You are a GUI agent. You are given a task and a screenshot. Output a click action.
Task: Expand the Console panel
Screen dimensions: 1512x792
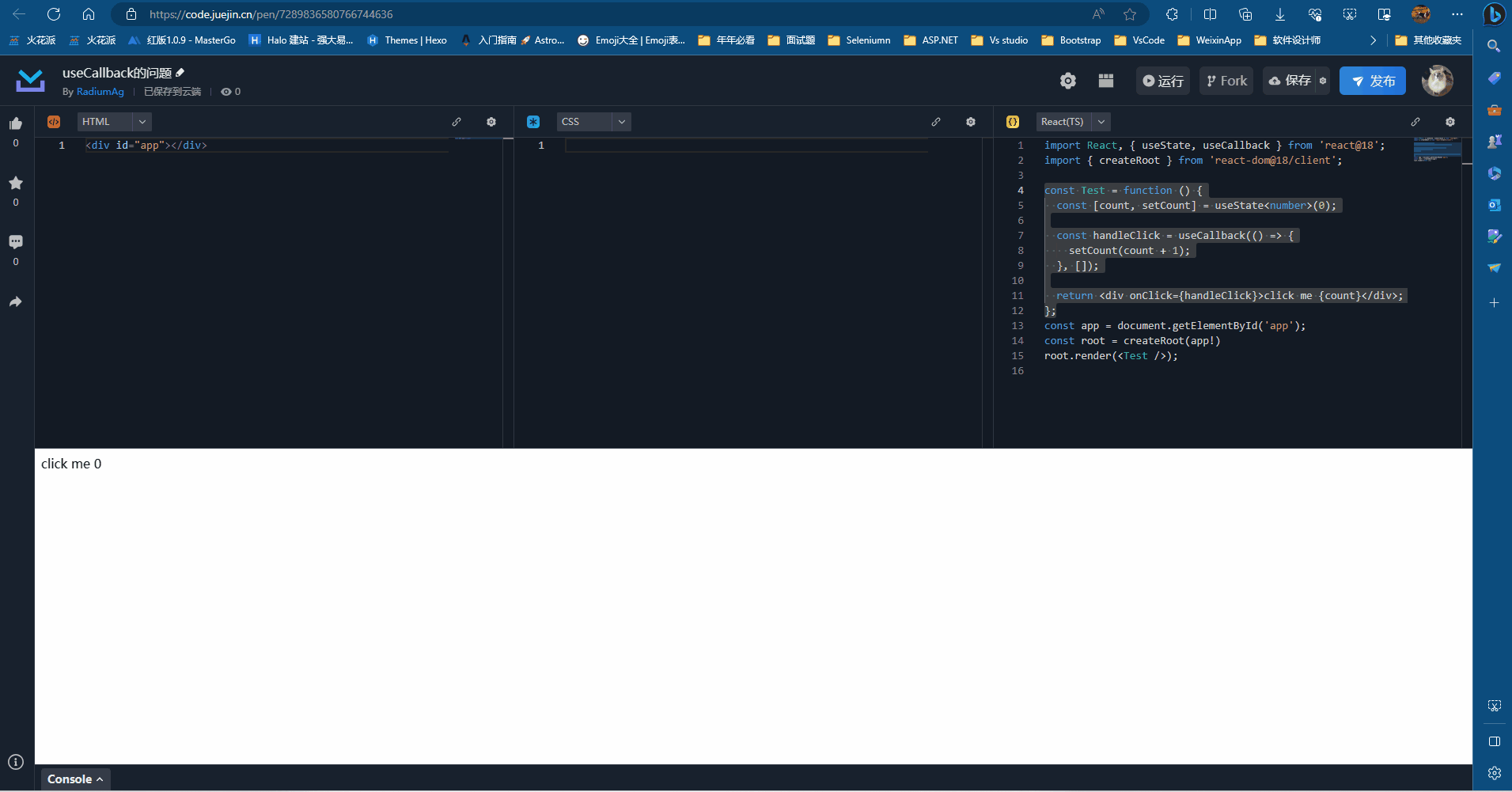[x=76, y=779]
